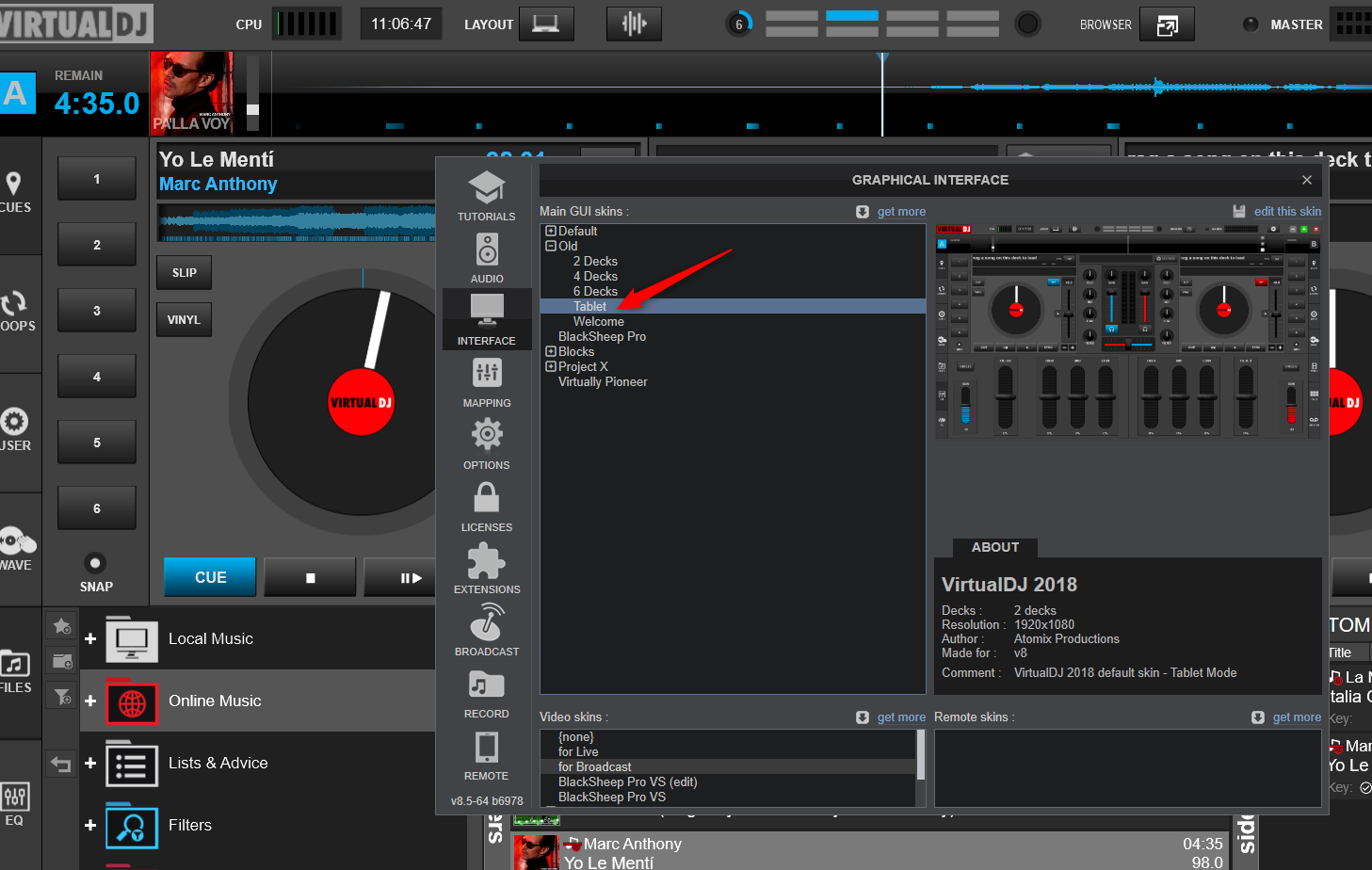1372x870 pixels.
Task: Select the Virtually Pioneer skin
Action: coord(603,381)
